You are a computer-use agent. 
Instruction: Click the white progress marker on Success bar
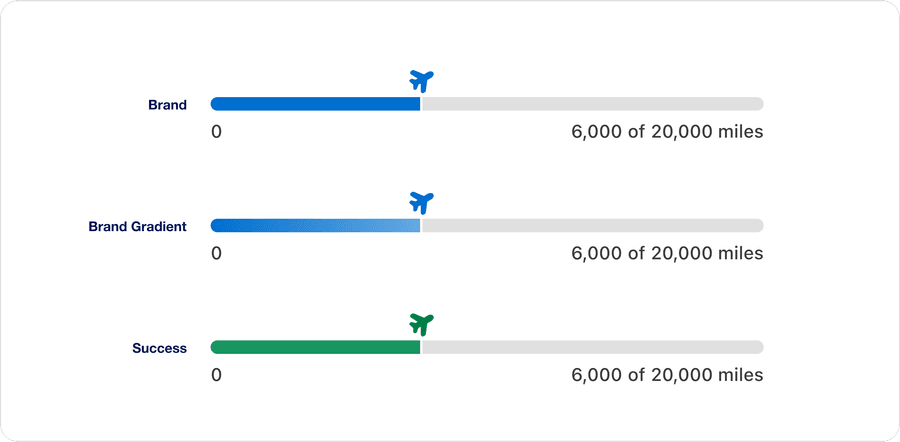tap(421, 347)
